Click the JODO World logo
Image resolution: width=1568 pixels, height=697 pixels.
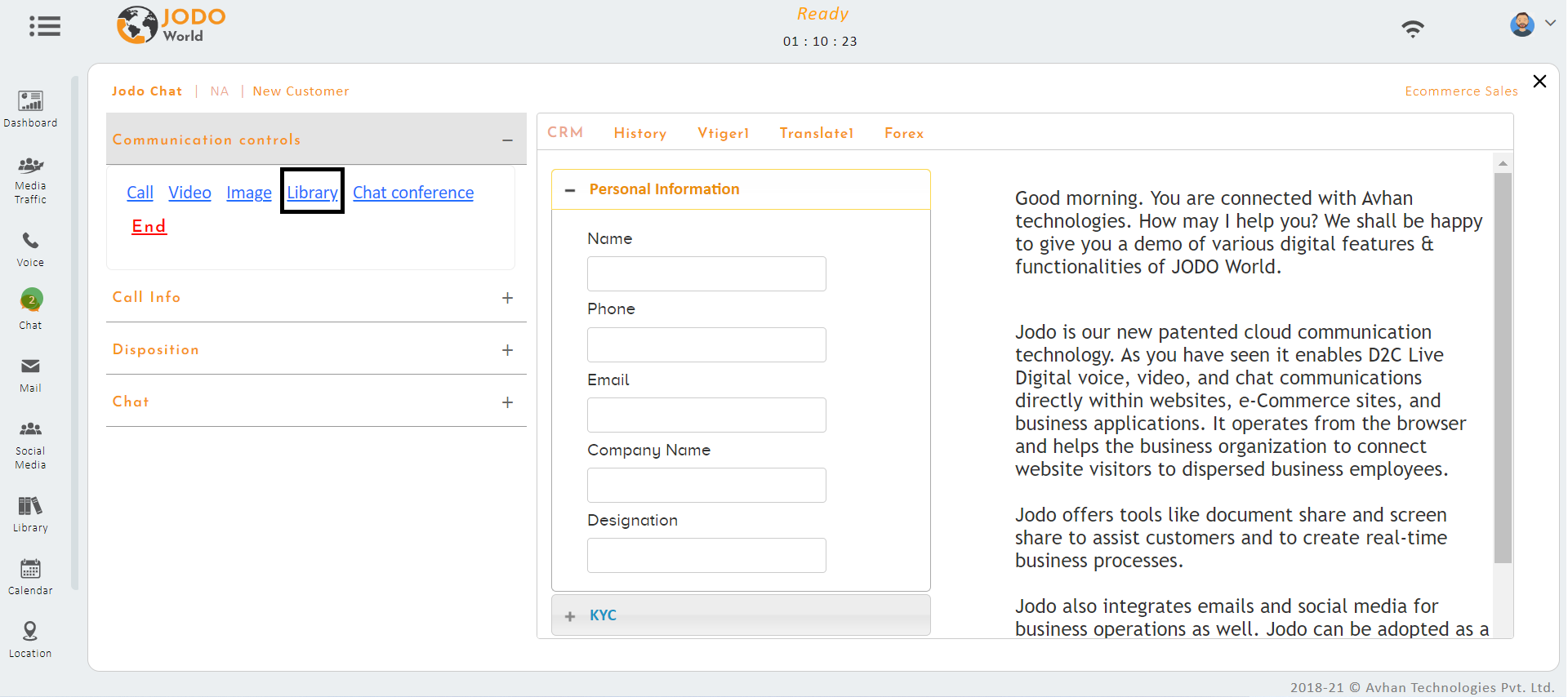(171, 25)
